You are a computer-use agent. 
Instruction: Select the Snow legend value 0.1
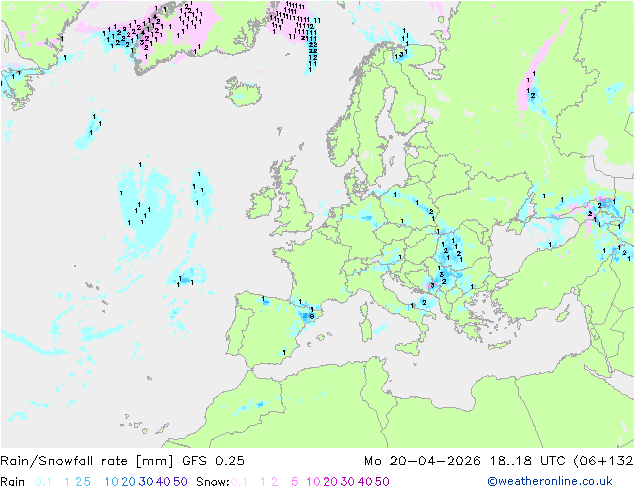click(x=239, y=482)
